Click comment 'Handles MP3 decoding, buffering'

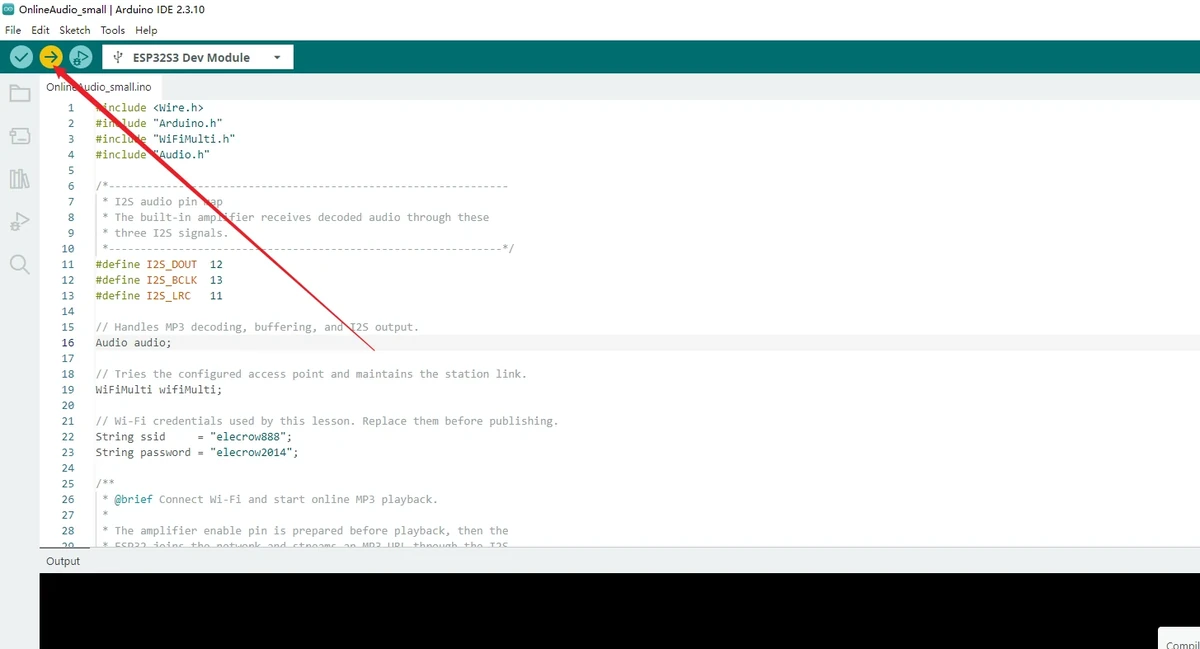[x=257, y=327]
